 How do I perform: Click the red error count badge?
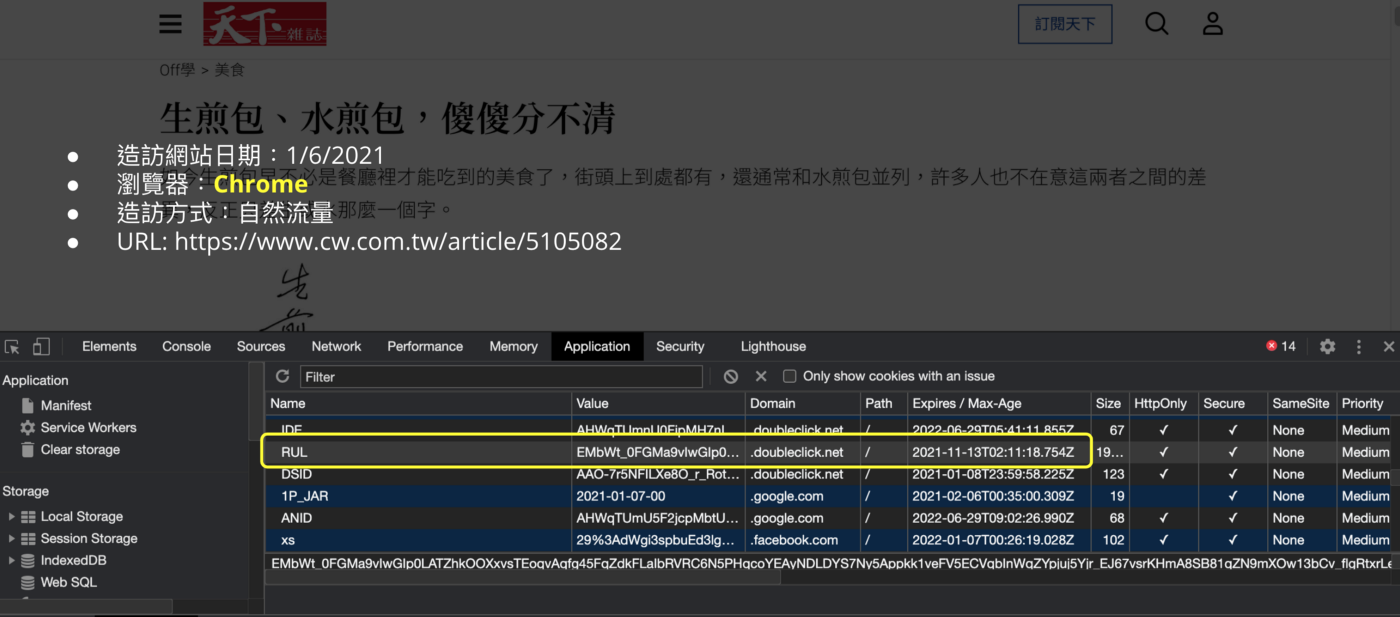click(x=1281, y=347)
